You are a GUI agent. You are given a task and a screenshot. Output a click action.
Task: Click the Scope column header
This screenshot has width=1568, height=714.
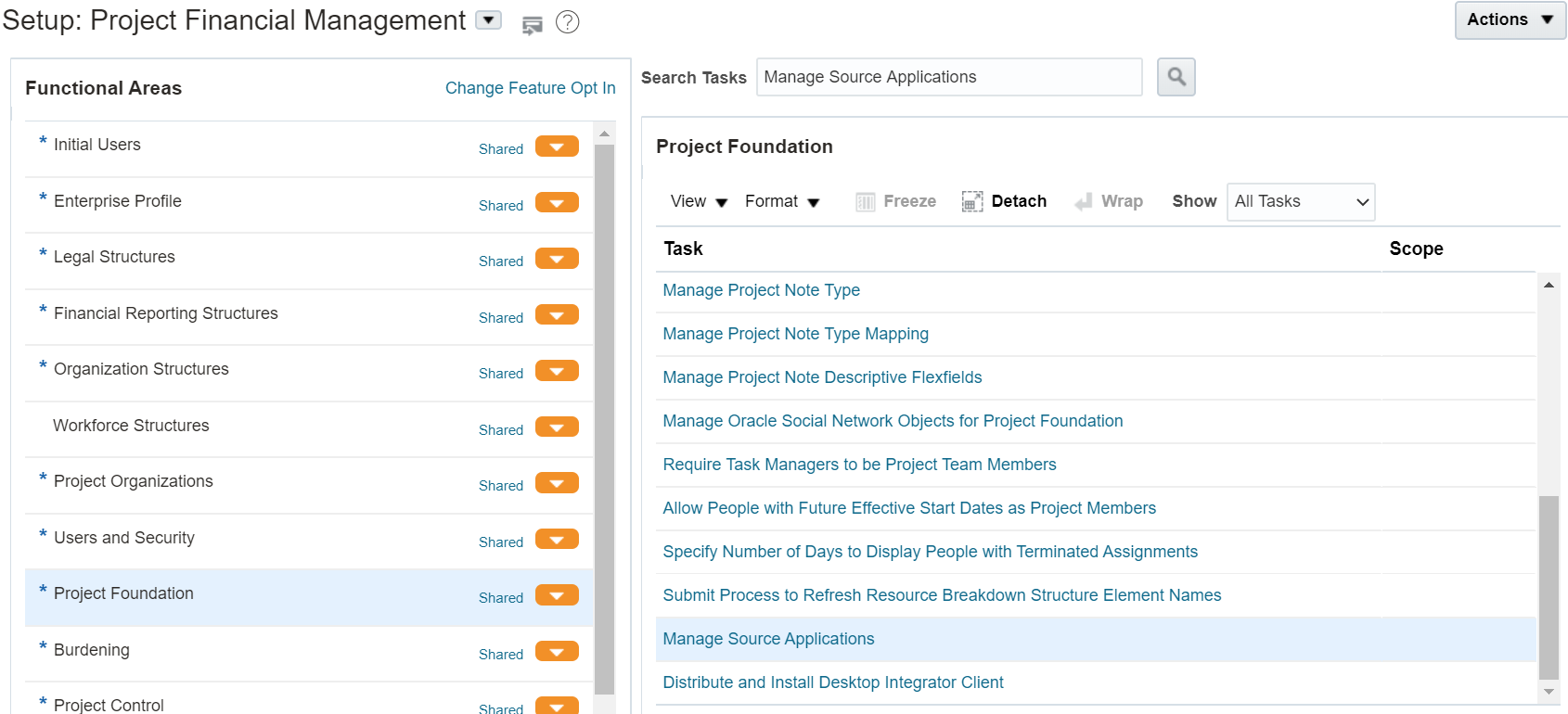1416,249
